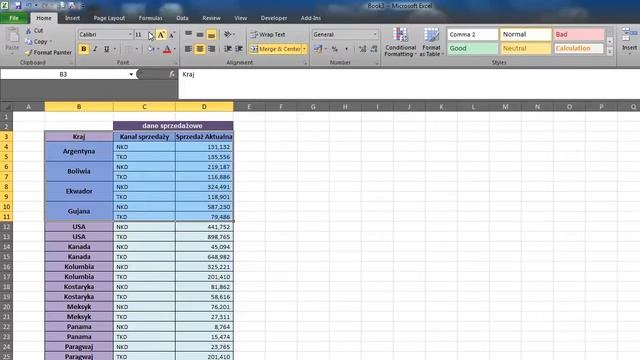Toggle Italic formatting
The height and width of the screenshot is (360, 640).
point(95,49)
